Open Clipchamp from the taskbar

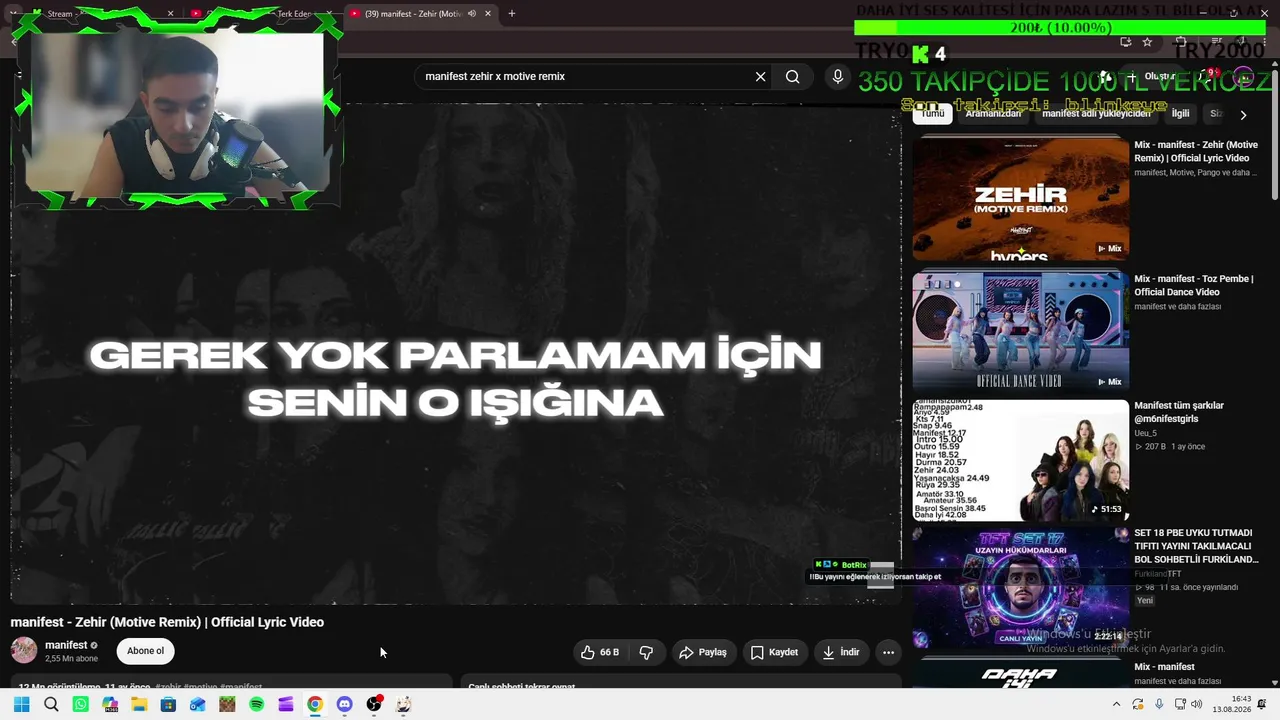pyautogui.click(x=286, y=705)
